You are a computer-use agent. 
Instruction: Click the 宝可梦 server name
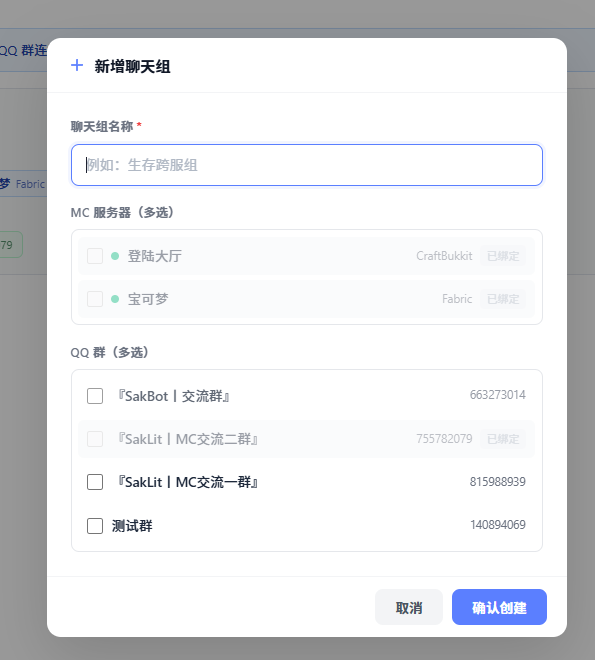[x=148, y=299]
